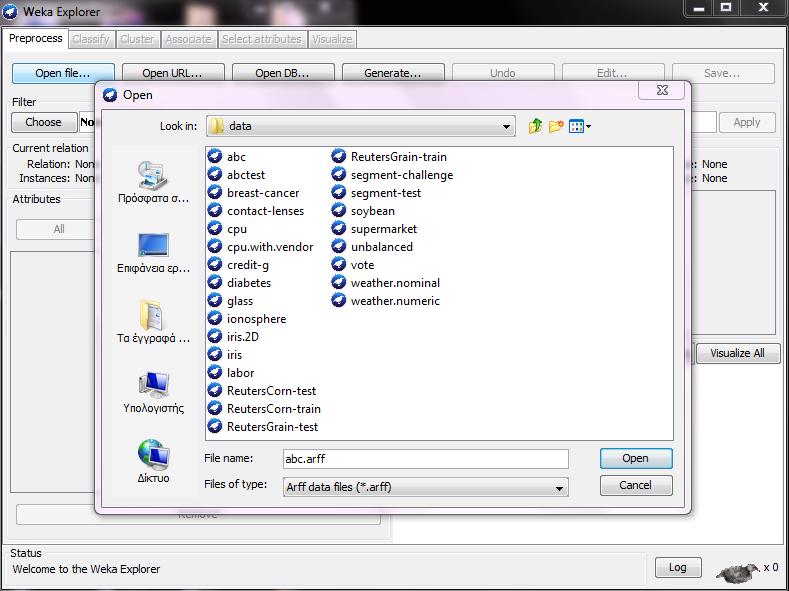789x591 pixels.
Task: Select ReutersGrain-train file name
Action: 399,157
